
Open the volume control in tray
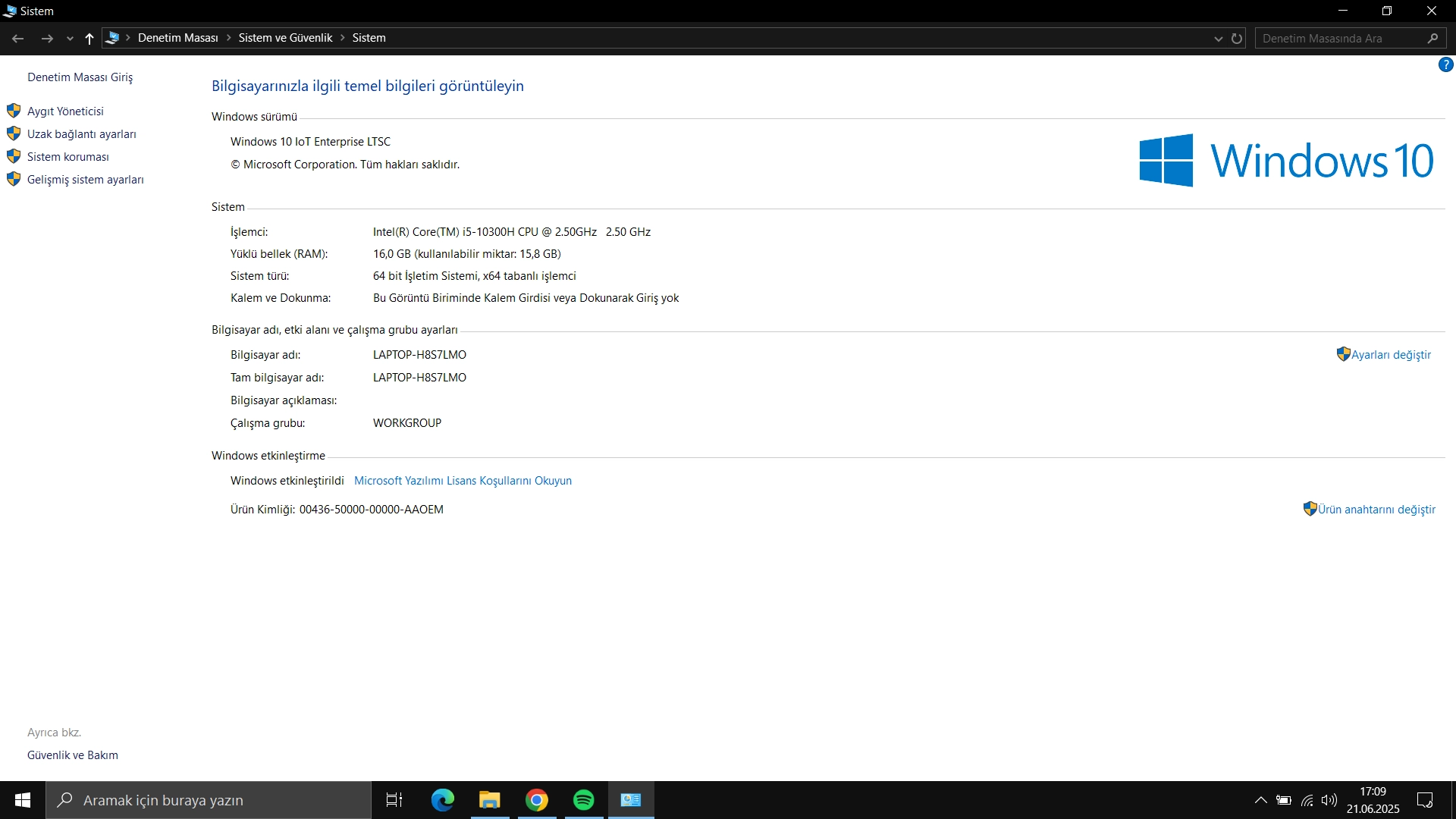point(1329,800)
